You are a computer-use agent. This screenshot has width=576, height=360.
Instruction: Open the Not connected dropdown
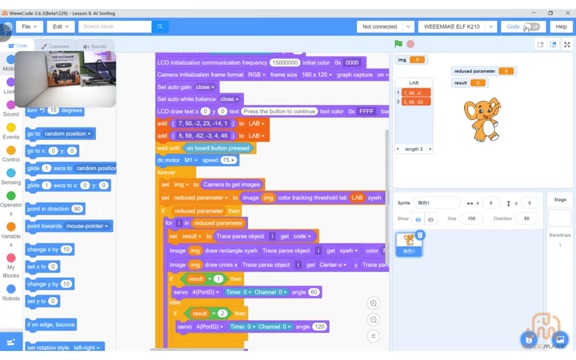pyautogui.click(x=385, y=26)
